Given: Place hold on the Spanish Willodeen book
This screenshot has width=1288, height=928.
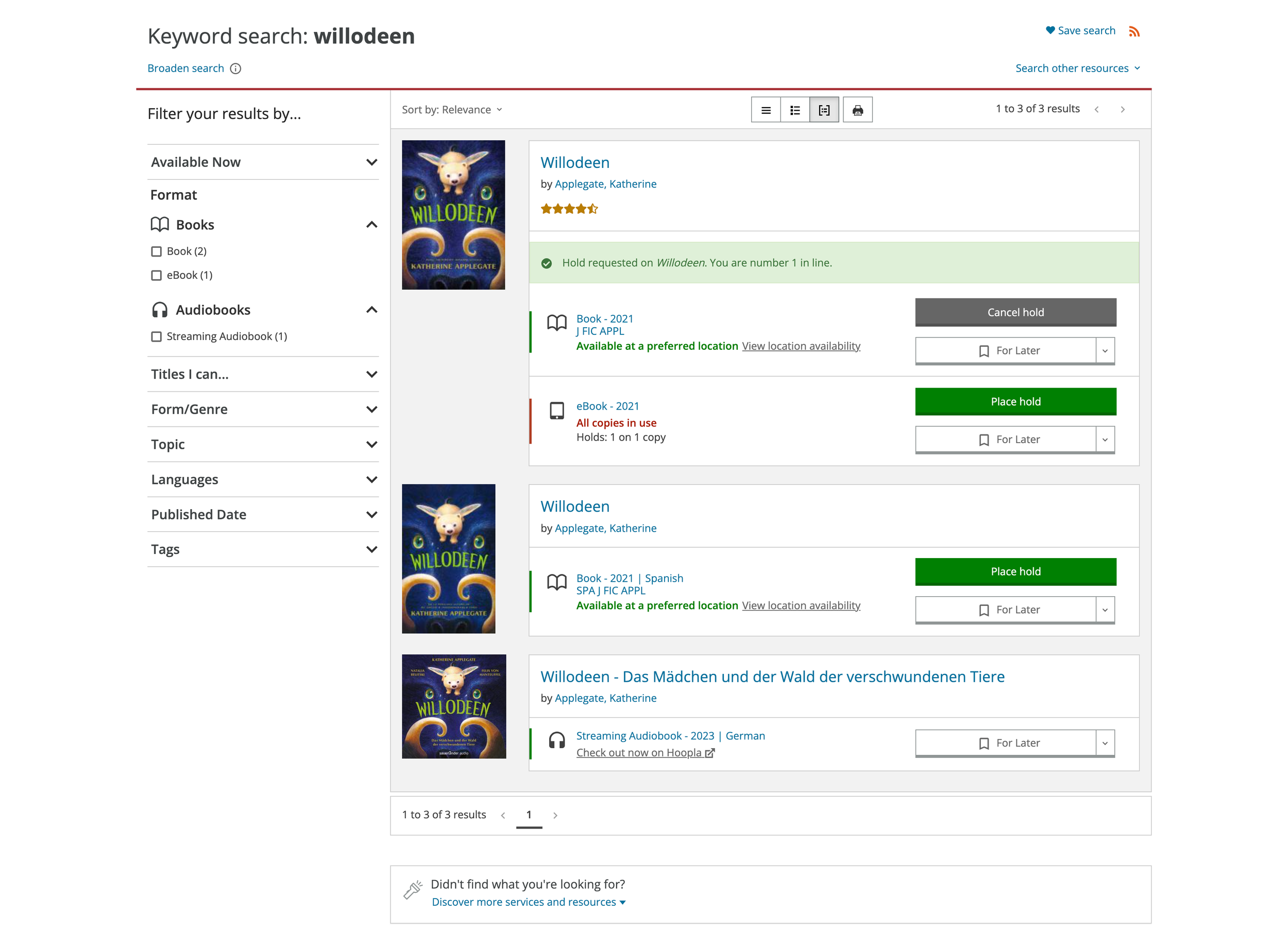Looking at the screenshot, I should (x=1015, y=571).
